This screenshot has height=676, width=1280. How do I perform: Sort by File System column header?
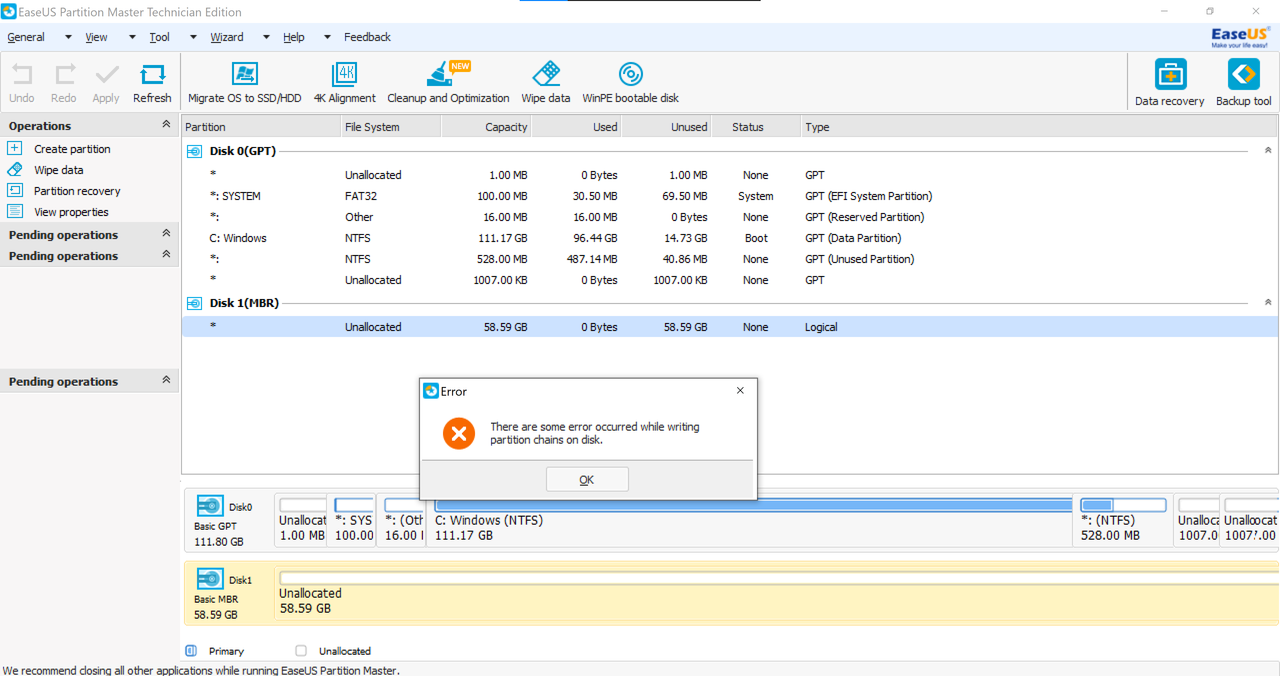pyautogui.click(x=391, y=127)
